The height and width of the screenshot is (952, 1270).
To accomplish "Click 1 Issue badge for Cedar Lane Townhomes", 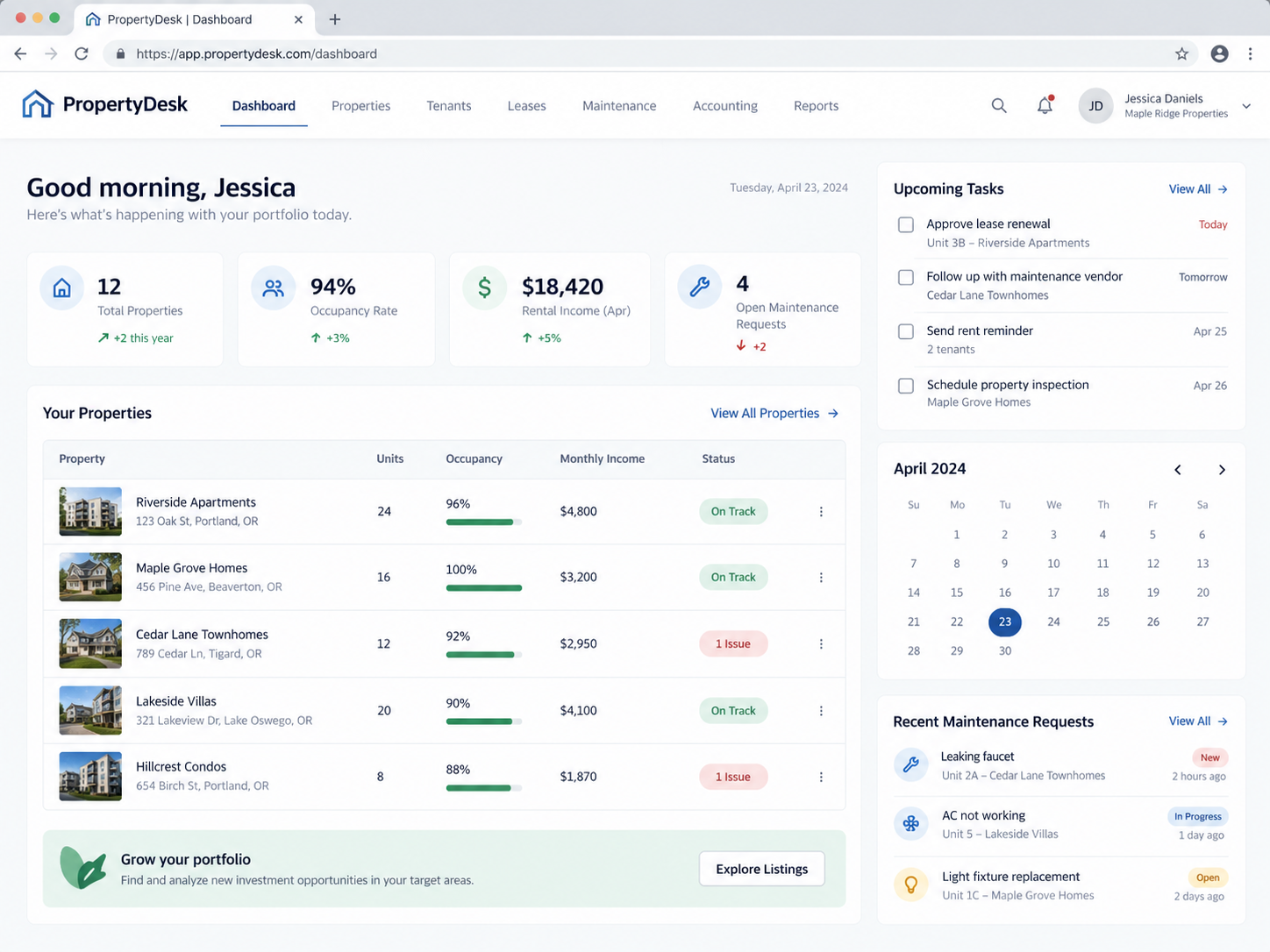I will click(x=733, y=644).
